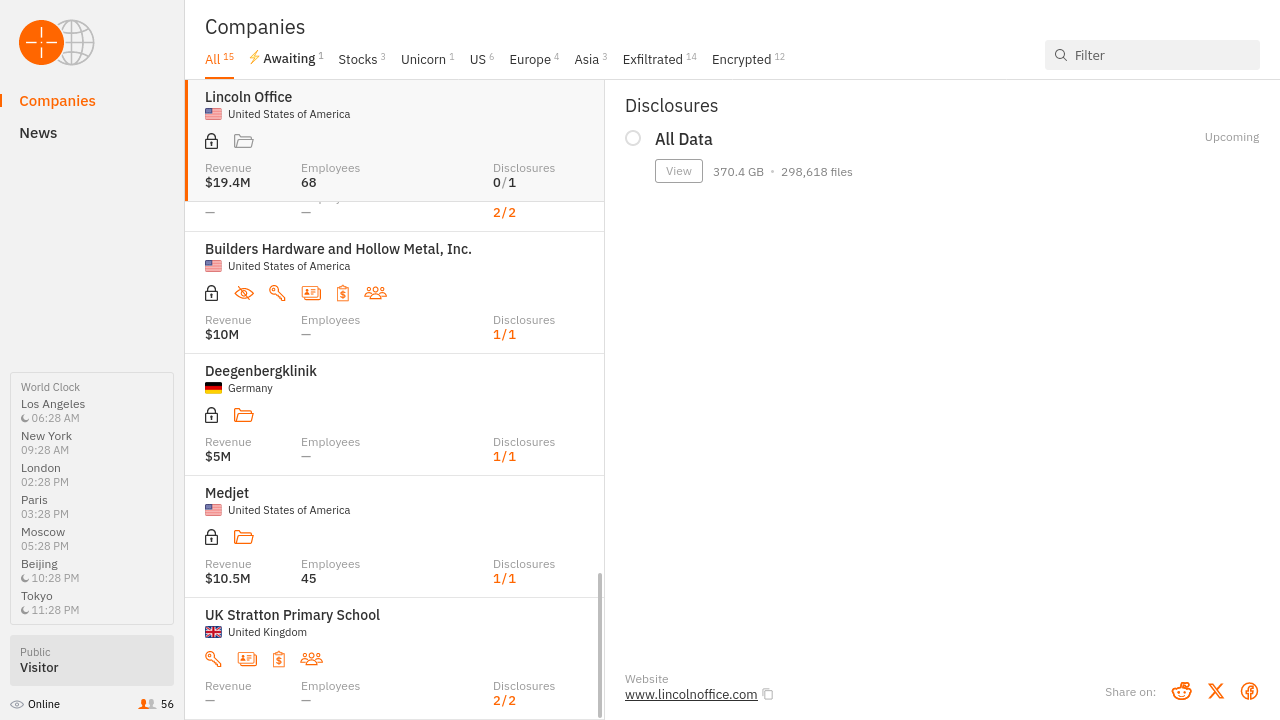Click Builders Hardware people group icon
This screenshot has height=720, width=1280.
[375, 293]
